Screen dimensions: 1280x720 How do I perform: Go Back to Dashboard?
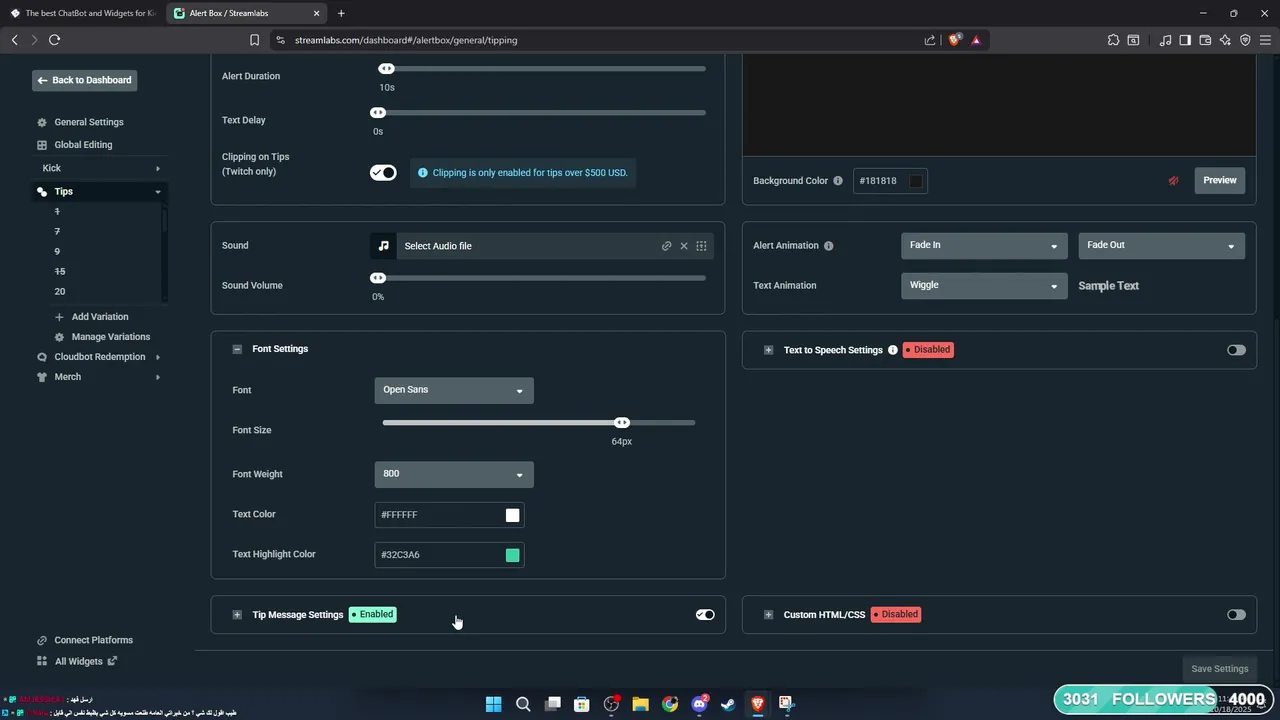click(84, 80)
